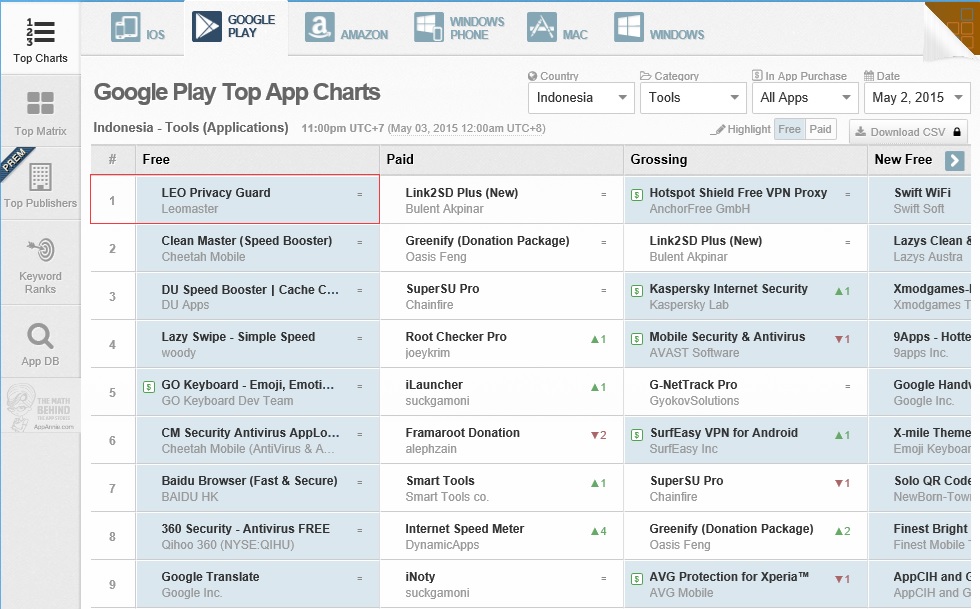Open the In App Purchase dropdown
Viewport: 980px width, 609px height.
tap(804, 98)
